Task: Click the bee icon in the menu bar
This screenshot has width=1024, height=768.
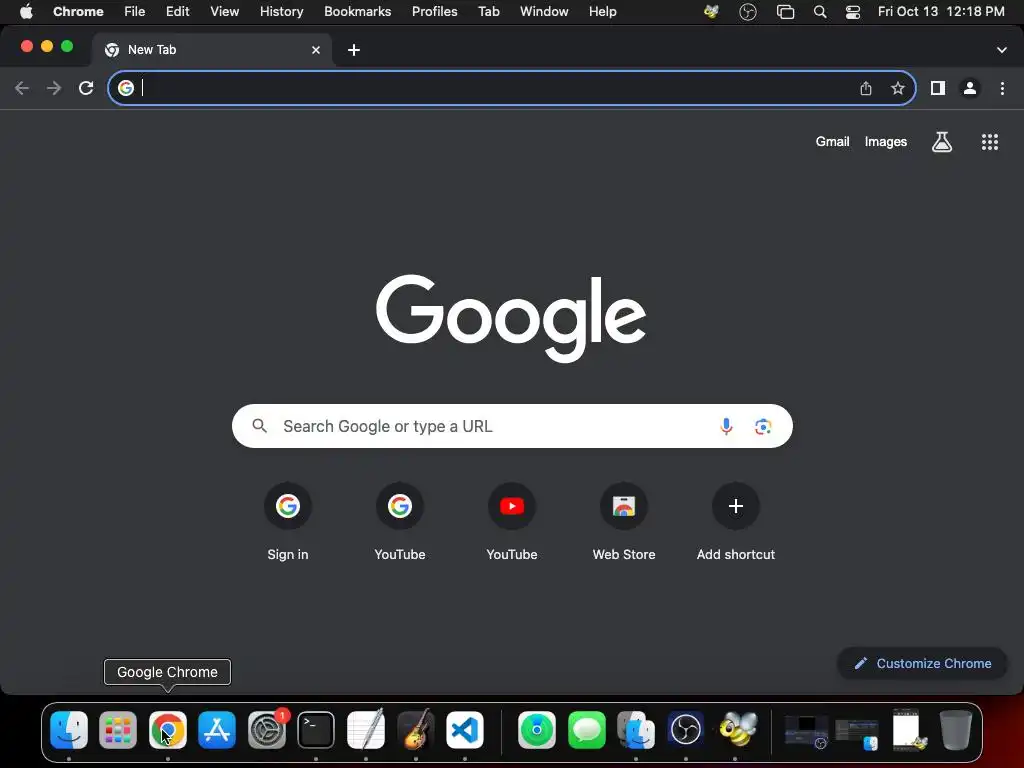Action: [x=712, y=12]
